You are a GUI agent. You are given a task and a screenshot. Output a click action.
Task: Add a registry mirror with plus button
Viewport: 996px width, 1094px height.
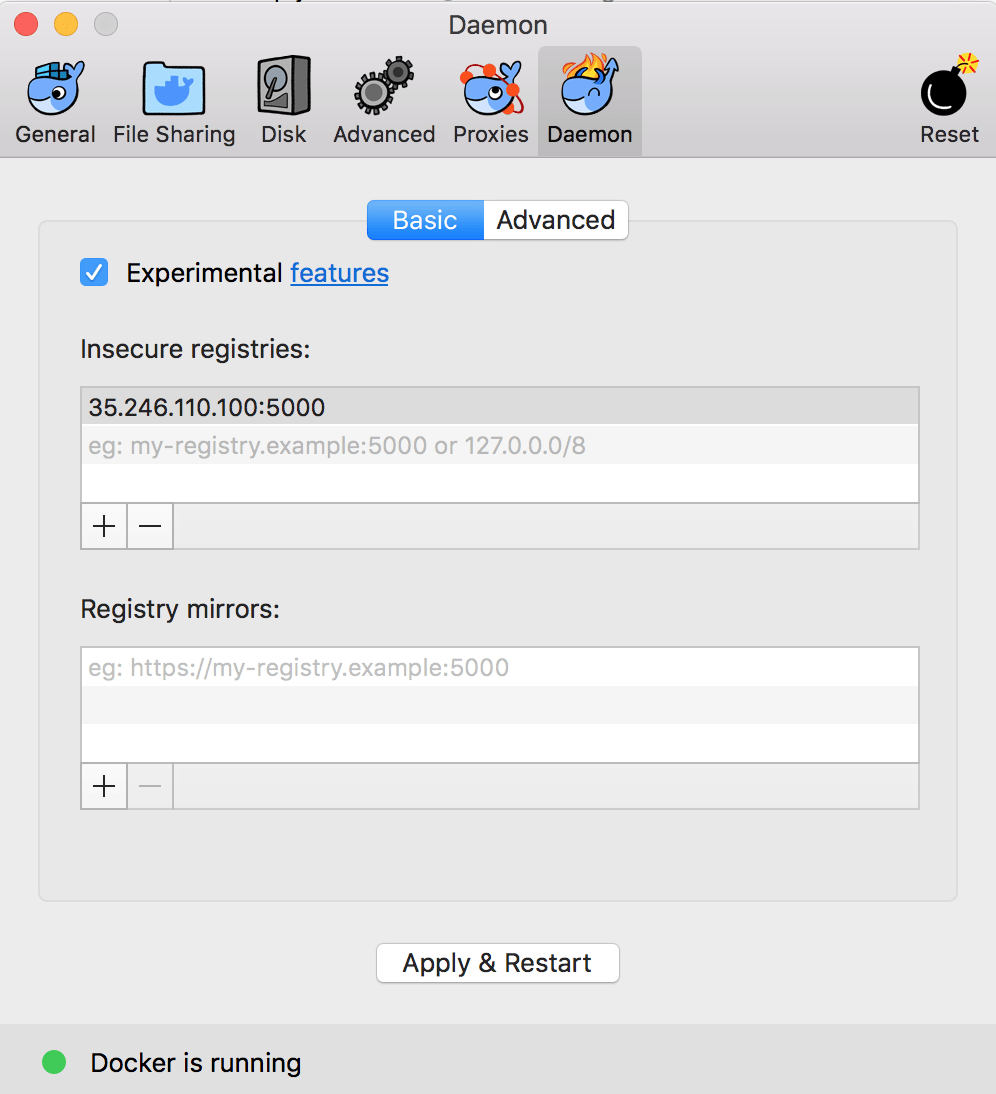(104, 786)
